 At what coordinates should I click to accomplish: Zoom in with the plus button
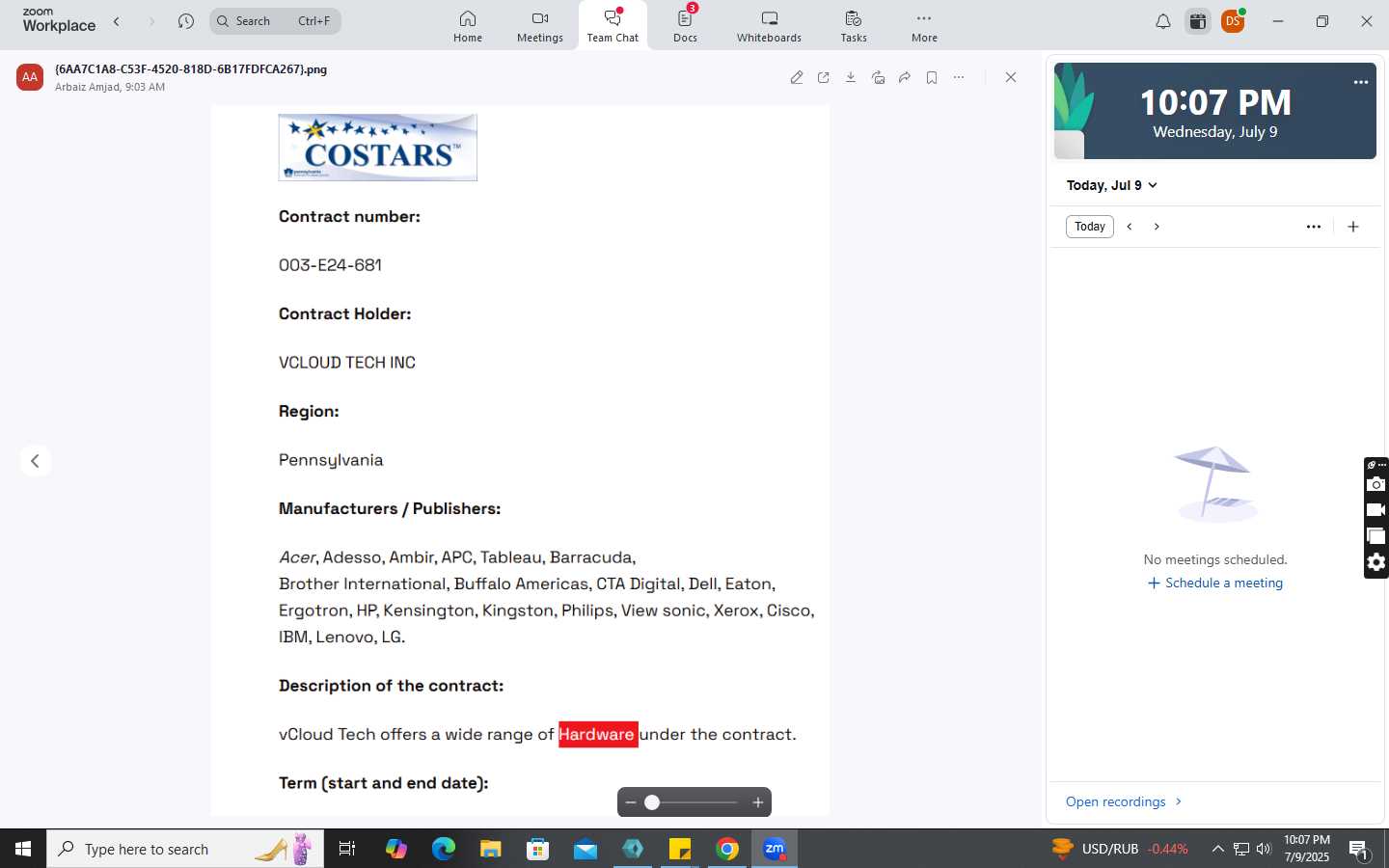point(758,802)
